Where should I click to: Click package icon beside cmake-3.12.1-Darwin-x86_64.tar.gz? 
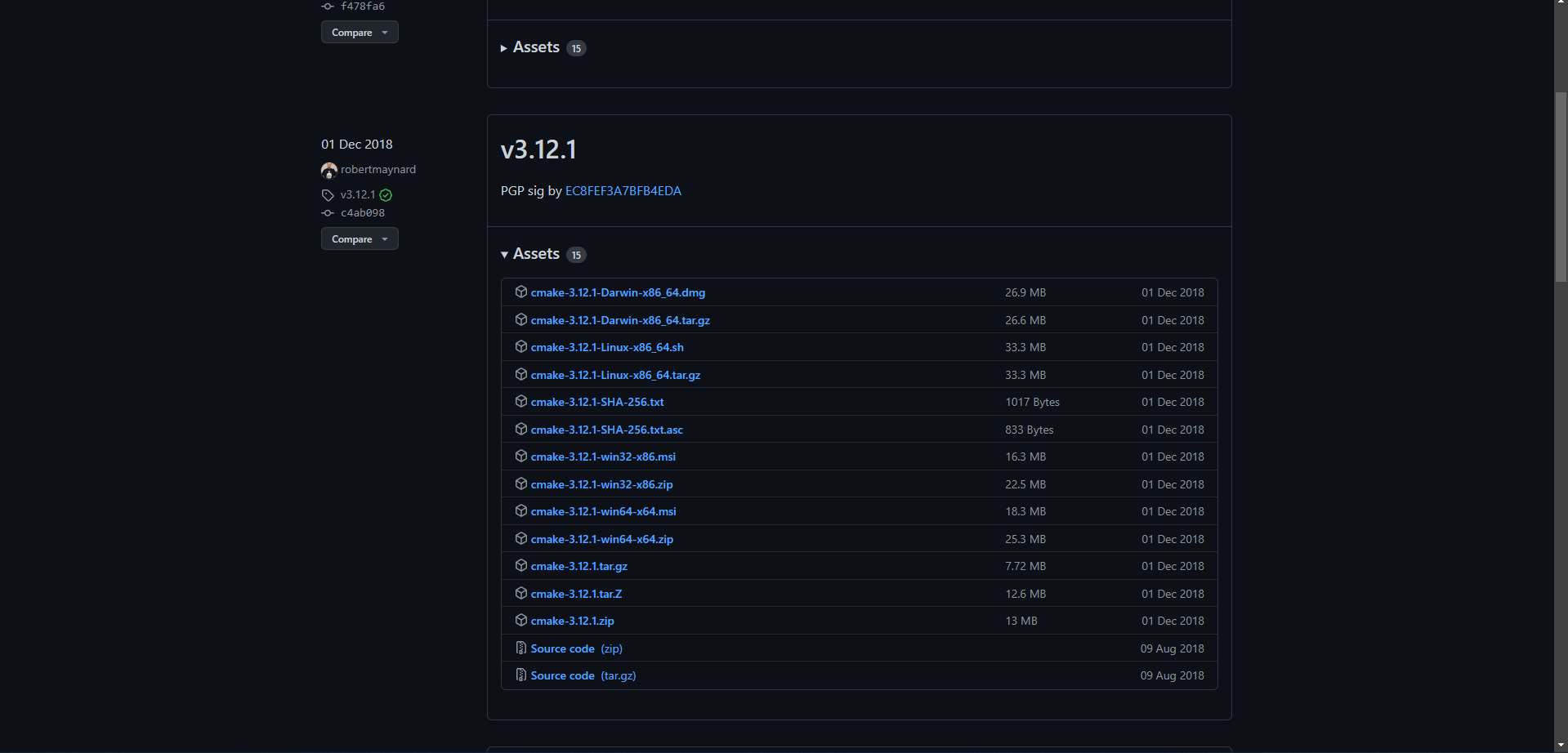[520, 319]
